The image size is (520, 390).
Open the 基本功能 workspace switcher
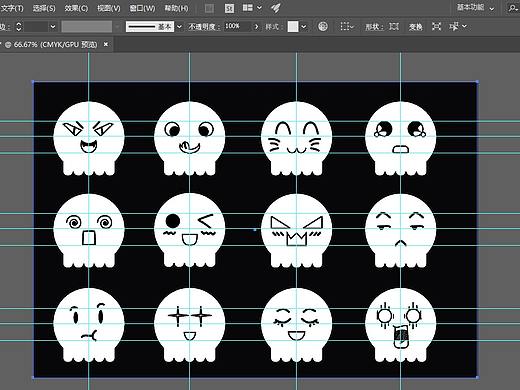(x=475, y=8)
